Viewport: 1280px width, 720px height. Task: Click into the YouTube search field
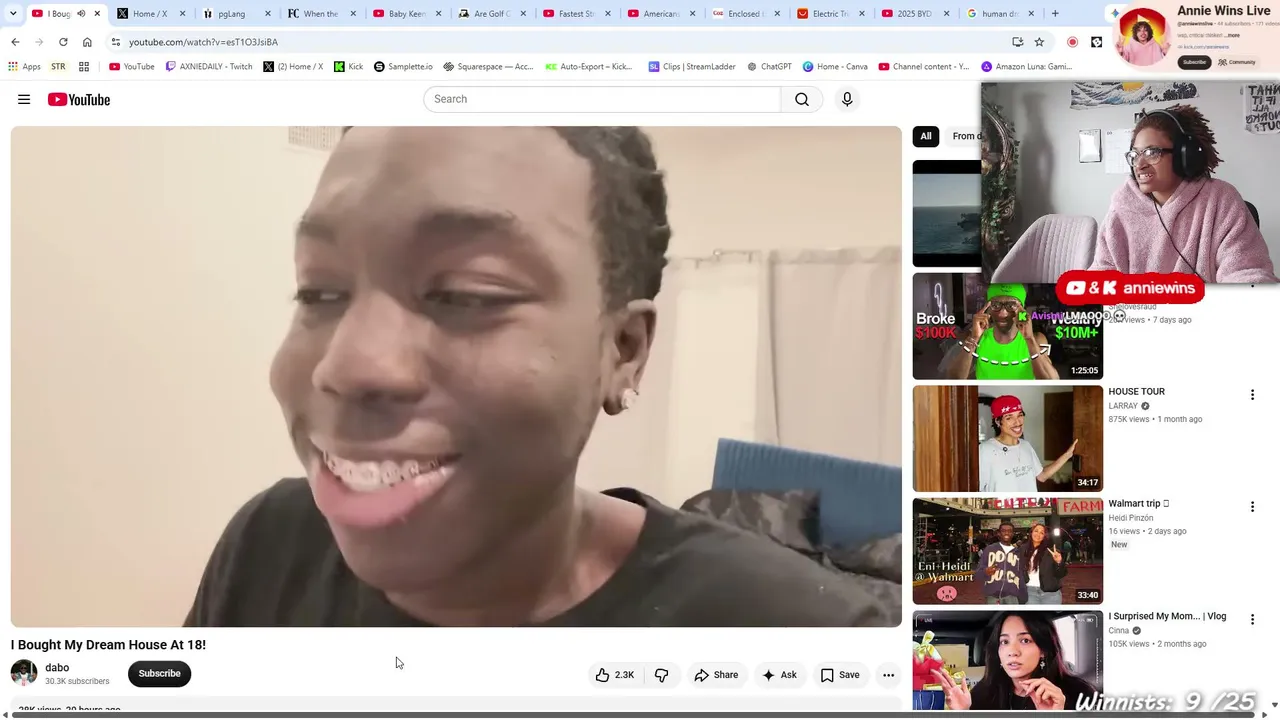pyautogui.click(x=602, y=99)
